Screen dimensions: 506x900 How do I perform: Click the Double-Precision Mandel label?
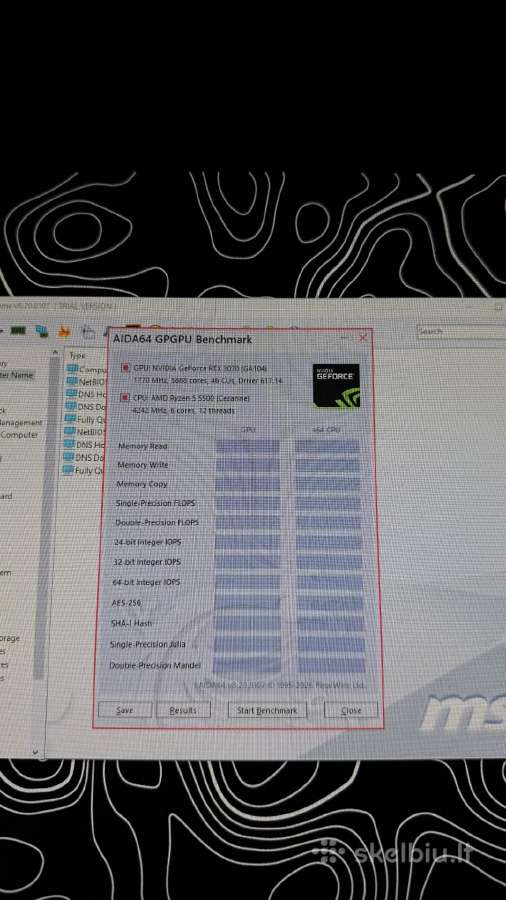(155, 665)
